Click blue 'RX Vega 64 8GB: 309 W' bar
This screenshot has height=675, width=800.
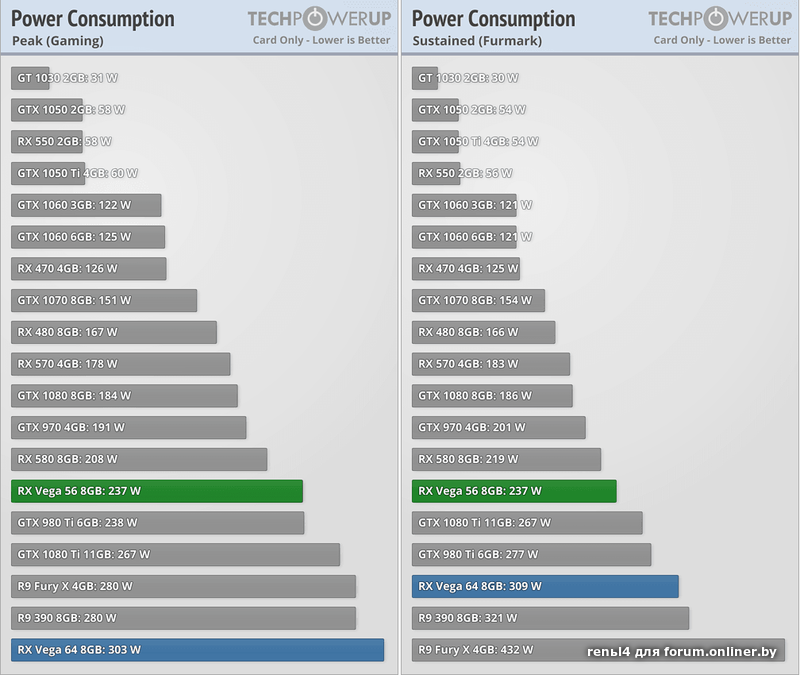(x=545, y=586)
